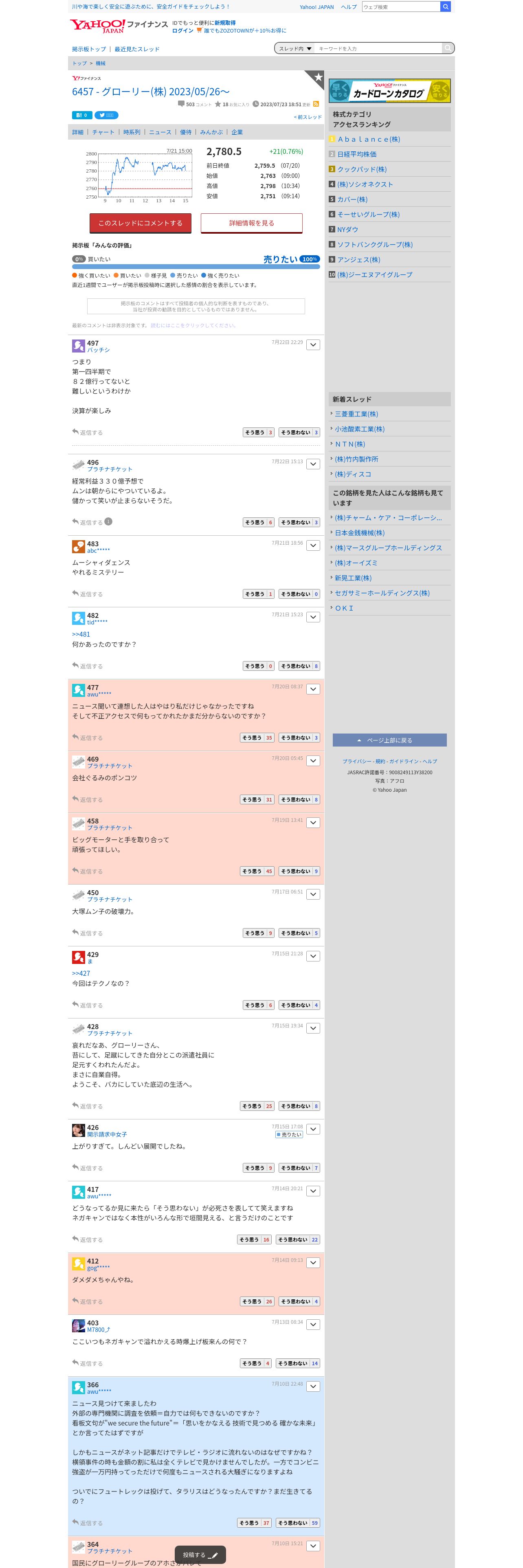Click そう思う on post 477
The width and height of the screenshot is (523, 1568).
[x=257, y=738]
